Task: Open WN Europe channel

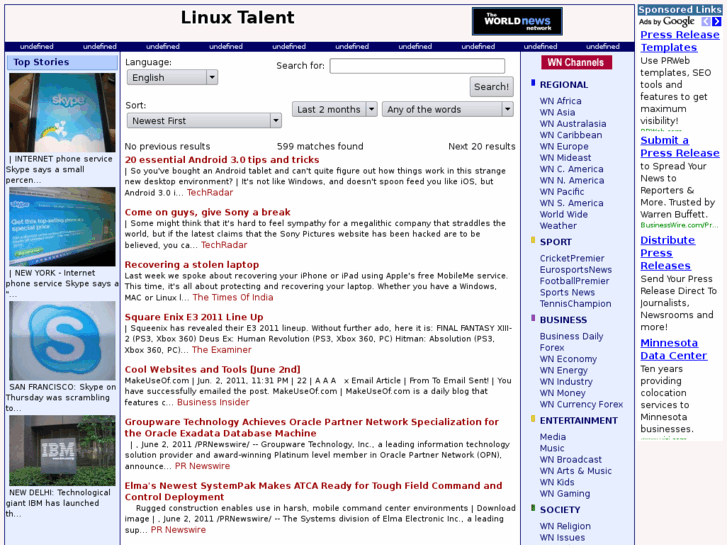Action: 564,147
